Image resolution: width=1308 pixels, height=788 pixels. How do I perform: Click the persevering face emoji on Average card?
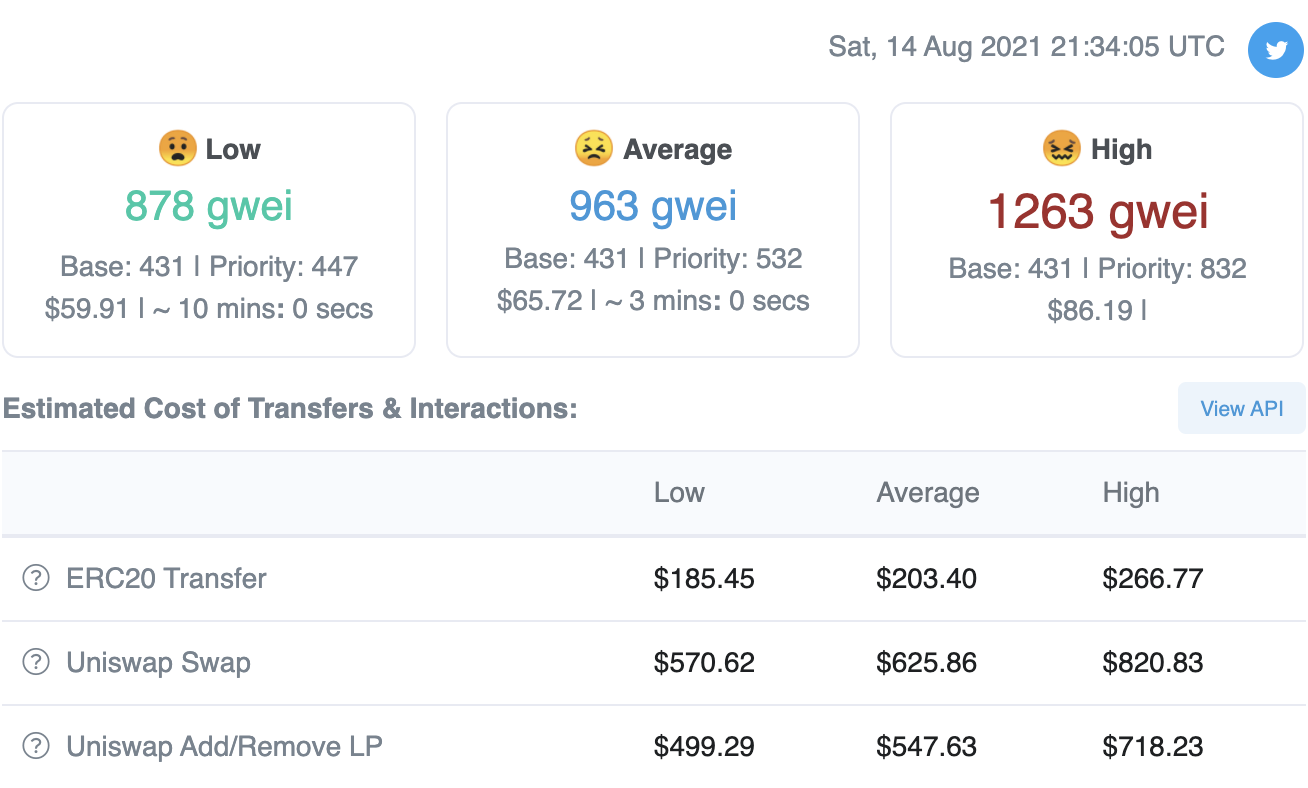593,149
